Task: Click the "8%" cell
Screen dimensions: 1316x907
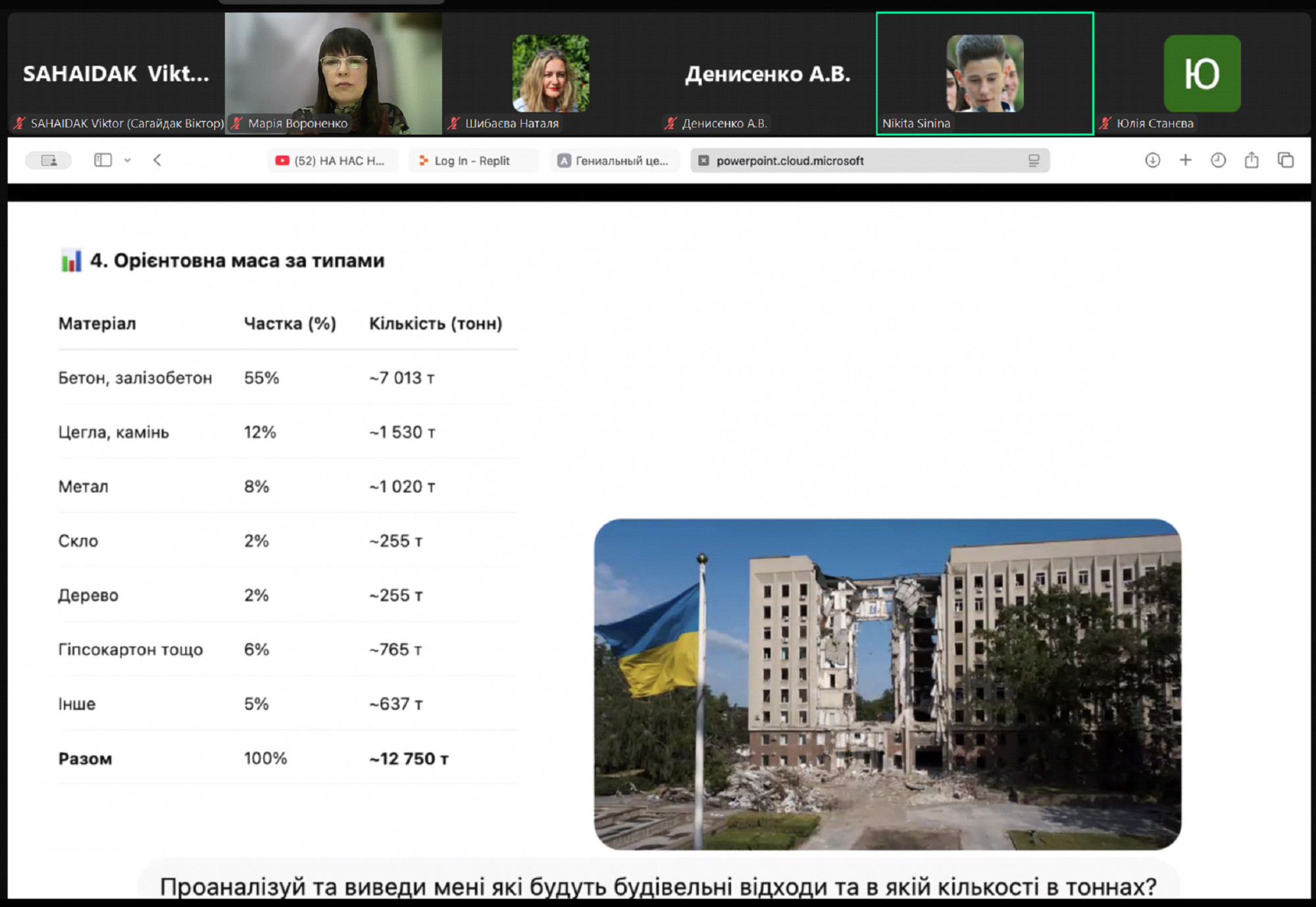Action: point(257,486)
